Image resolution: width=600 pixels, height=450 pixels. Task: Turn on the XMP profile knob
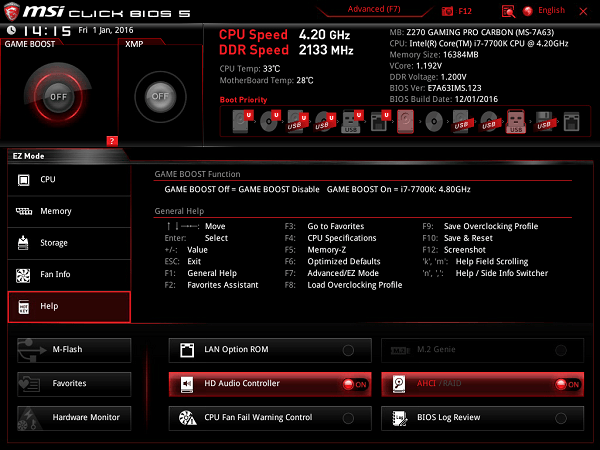160,96
